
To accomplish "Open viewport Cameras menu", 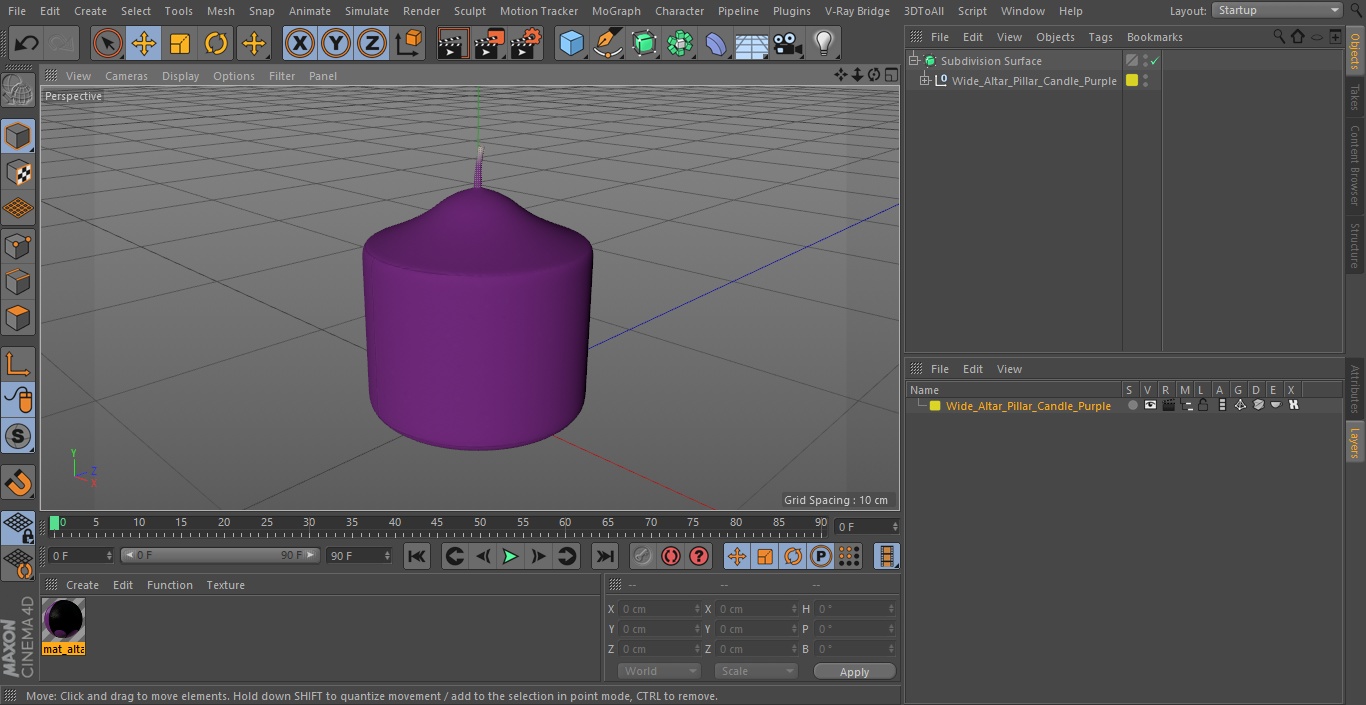I will click(126, 76).
